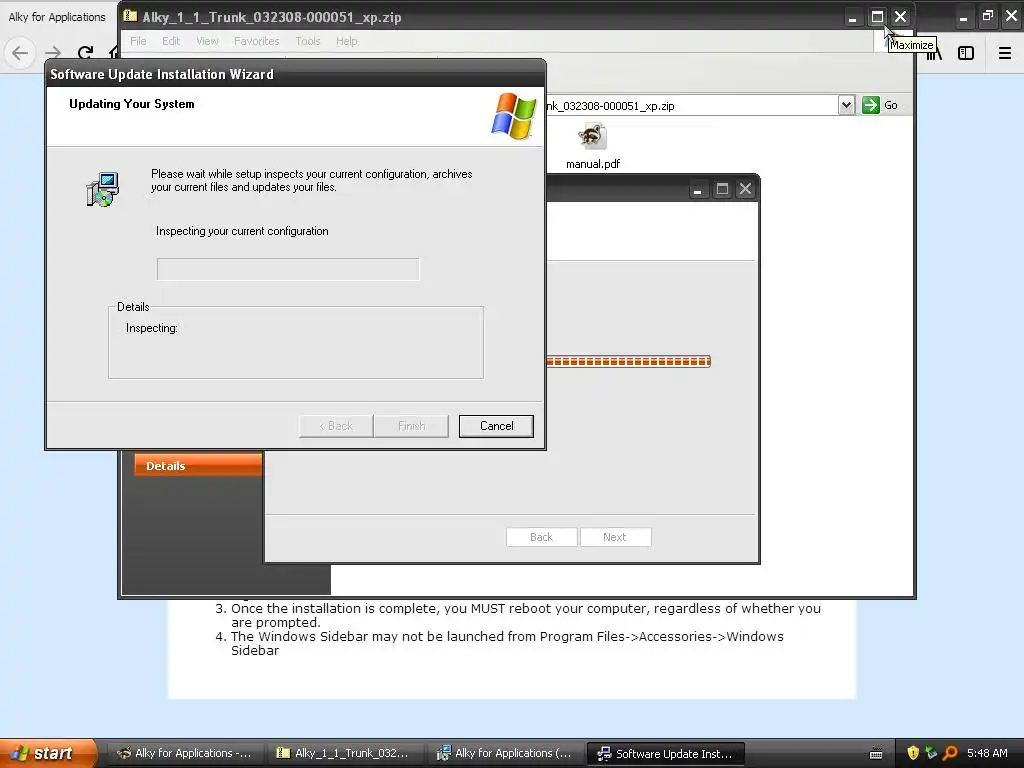The width and height of the screenshot is (1024, 768).
Task: Click the Go label next to address bar
Action: pos(891,105)
